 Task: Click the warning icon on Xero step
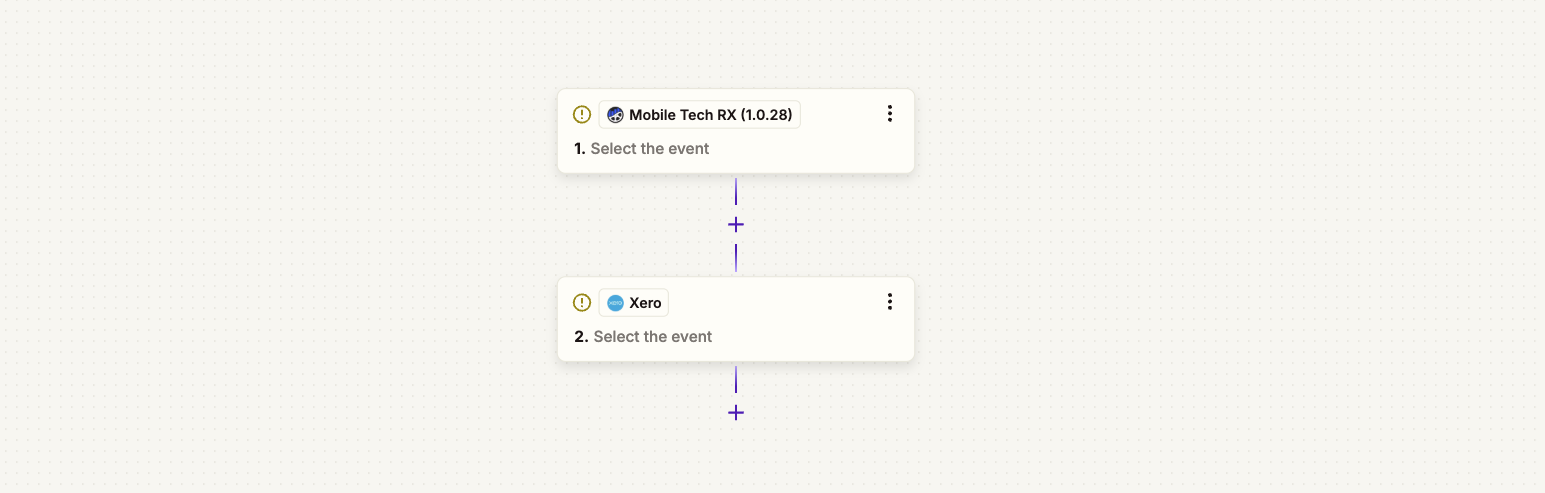582,303
